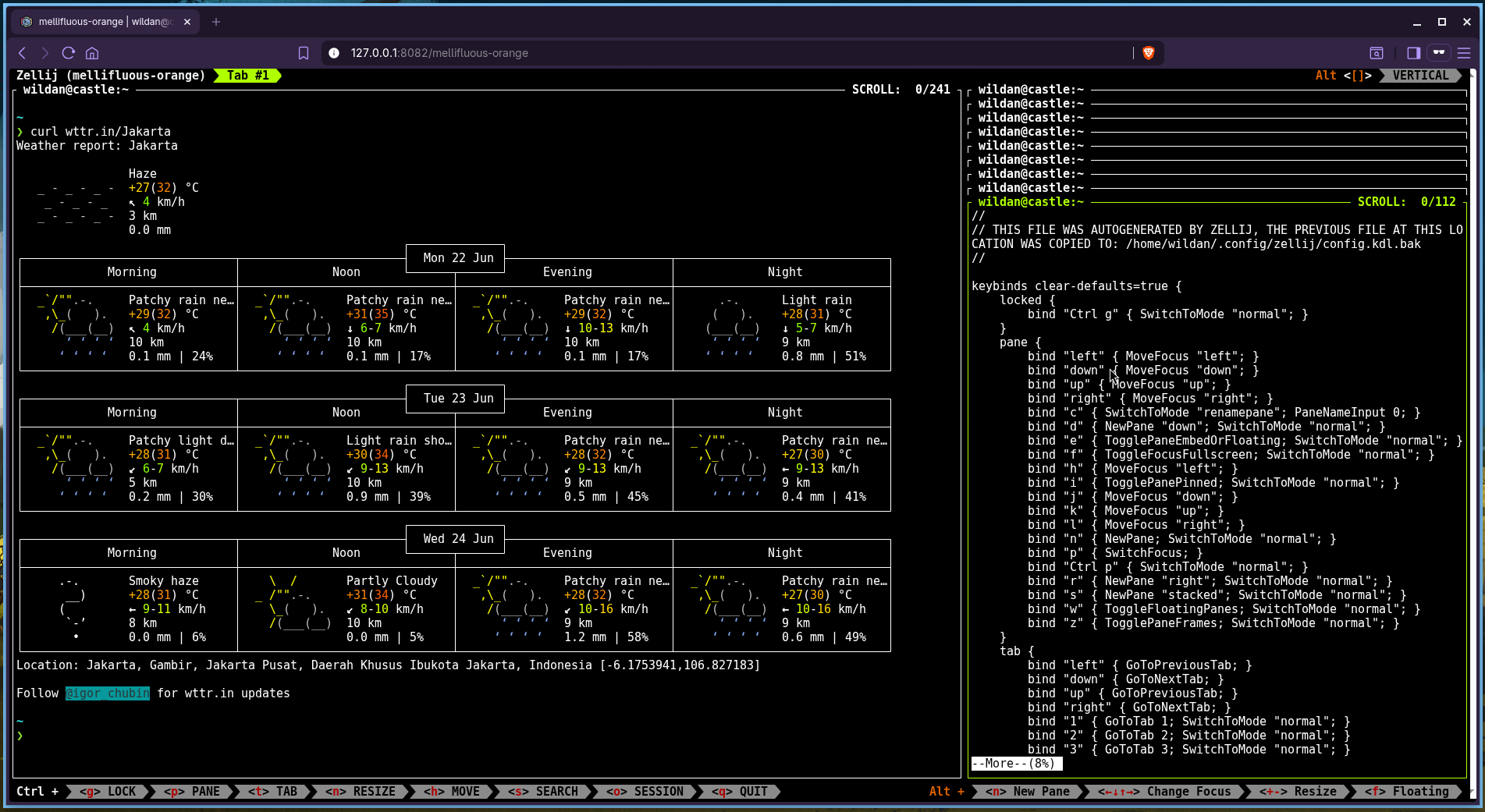This screenshot has height=812, width=1485.
Task: Click the QUIT status bar item
Action: pyautogui.click(x=740, y=792)
